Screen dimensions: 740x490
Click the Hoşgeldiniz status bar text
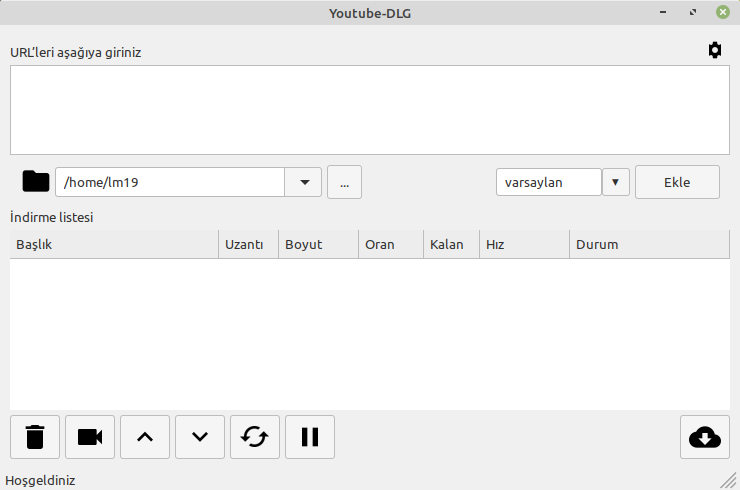[40, 481]
